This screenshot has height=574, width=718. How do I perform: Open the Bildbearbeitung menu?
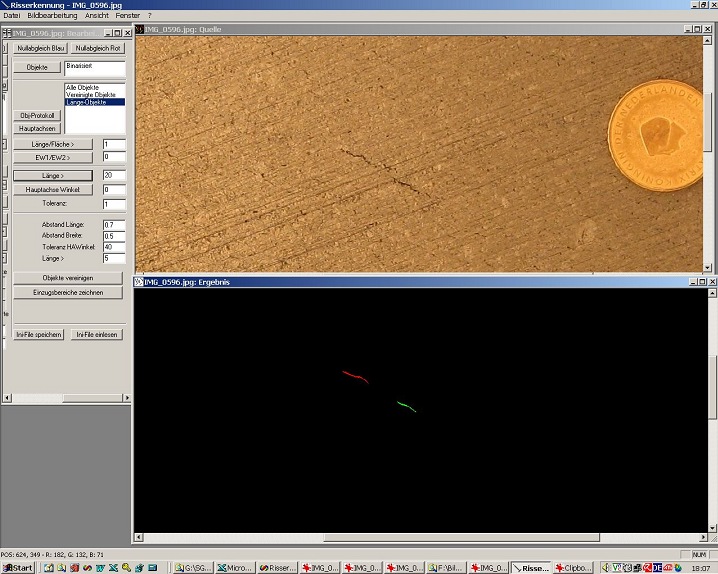[52, 16]
